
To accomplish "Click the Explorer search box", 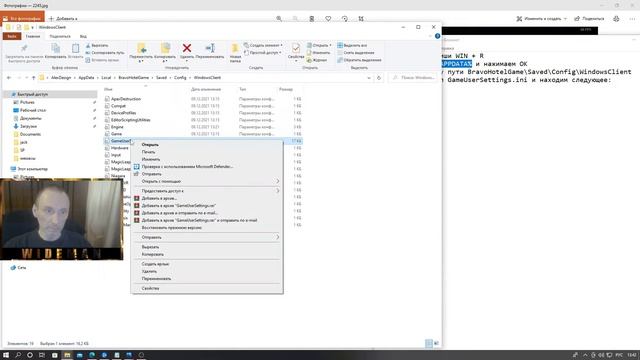I will click(x=413, y=78).
